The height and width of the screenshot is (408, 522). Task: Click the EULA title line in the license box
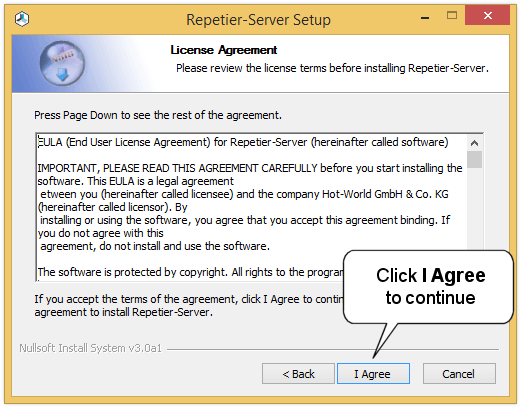(243, 142)
